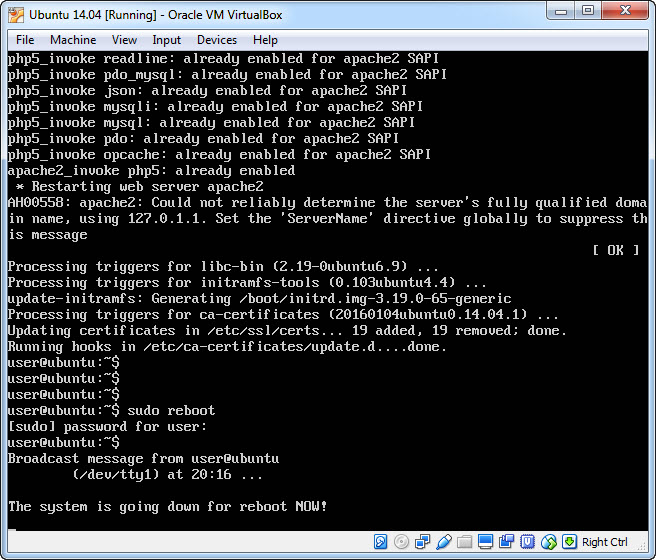Click the video capture status icon
Viewport: 656px width, 560px height.
click(506, 542)
